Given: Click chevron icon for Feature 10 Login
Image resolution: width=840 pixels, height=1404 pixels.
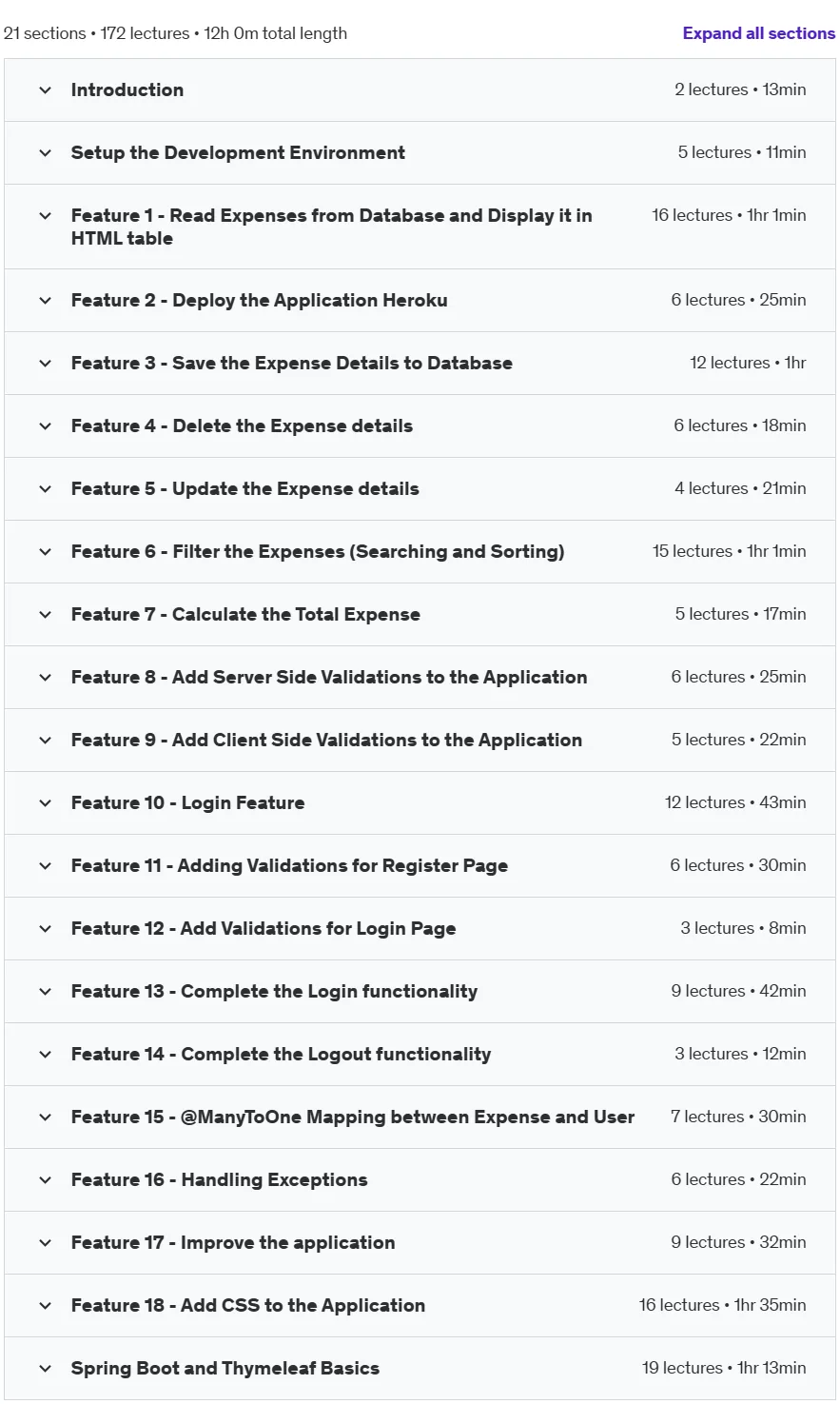Looking at the screenshot, I should [45, 803].
